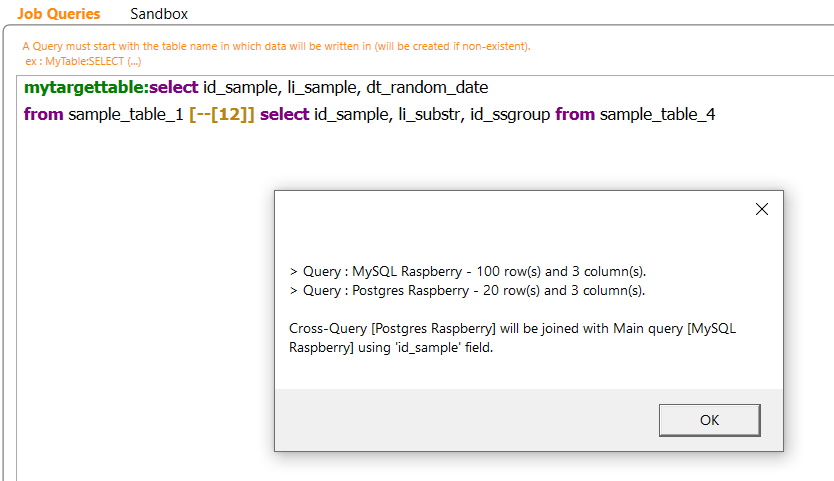Viewport: 834px width, 481px height.
Task: Click the [--[12]] cross-query marker
Action: tap(222, 114)
